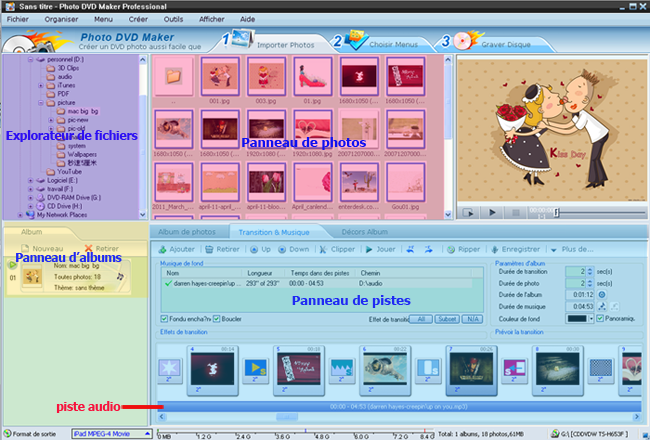This screenshot has height=440, width=650.
Task: Expand the iTunes folder node
Action: click(41, 85)
